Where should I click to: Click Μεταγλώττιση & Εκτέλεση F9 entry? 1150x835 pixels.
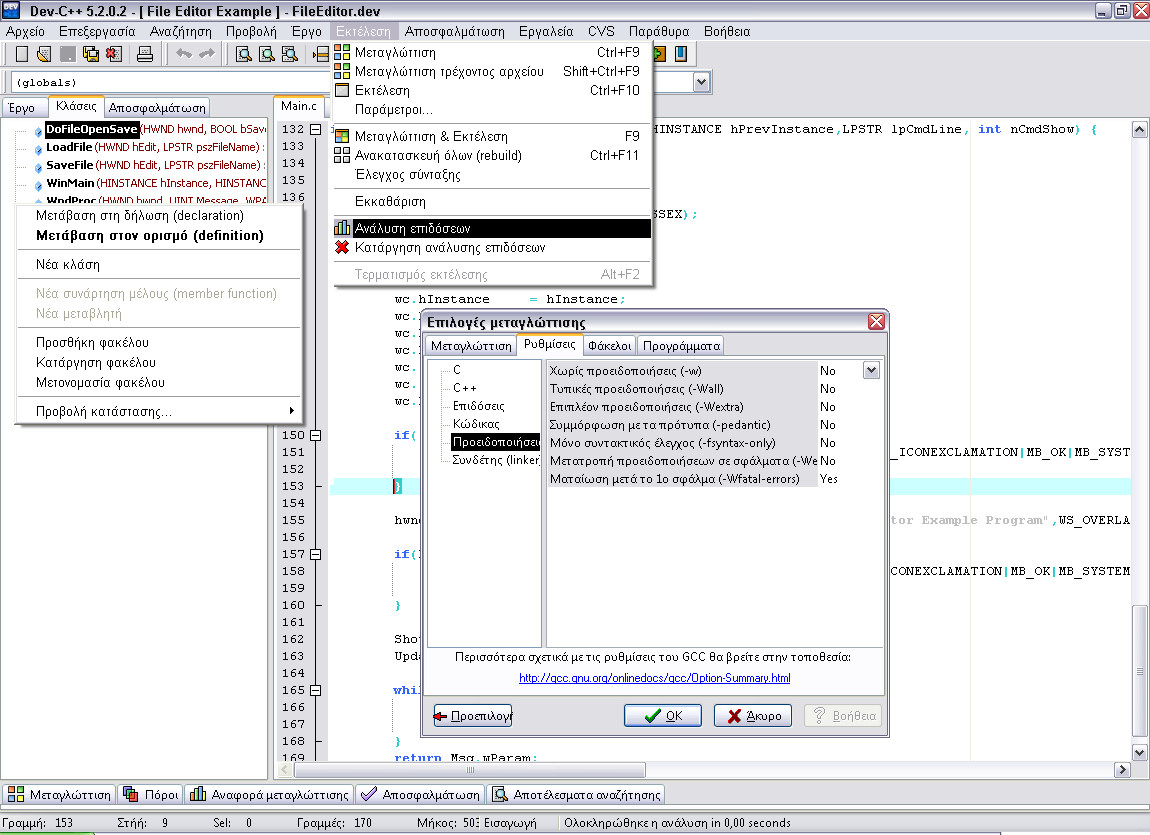[x=492, y=136]
